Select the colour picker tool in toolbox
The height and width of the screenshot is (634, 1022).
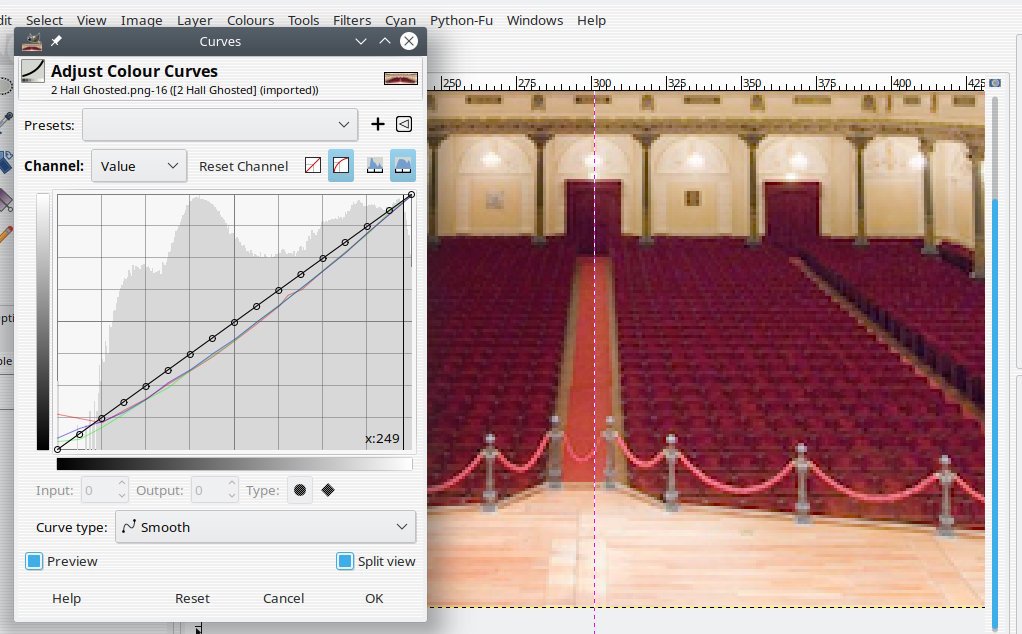(x=5, y=121)
